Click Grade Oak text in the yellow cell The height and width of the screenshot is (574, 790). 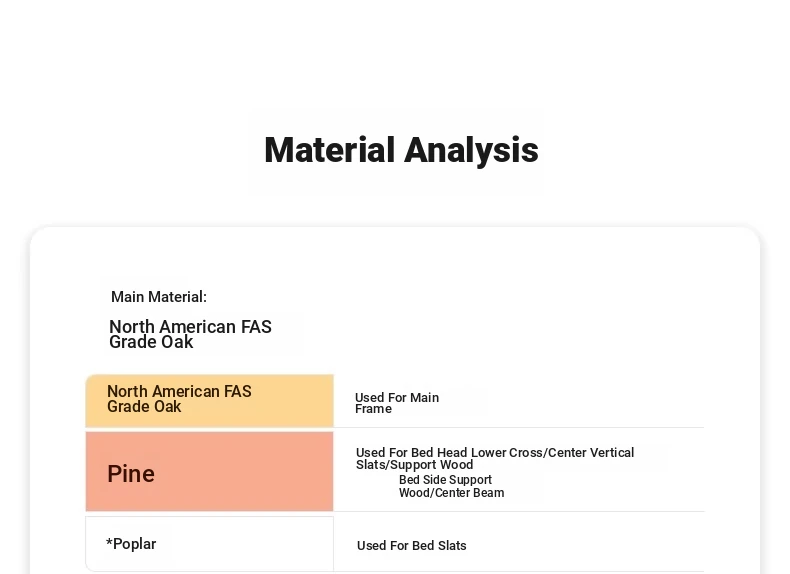(144, 407)
